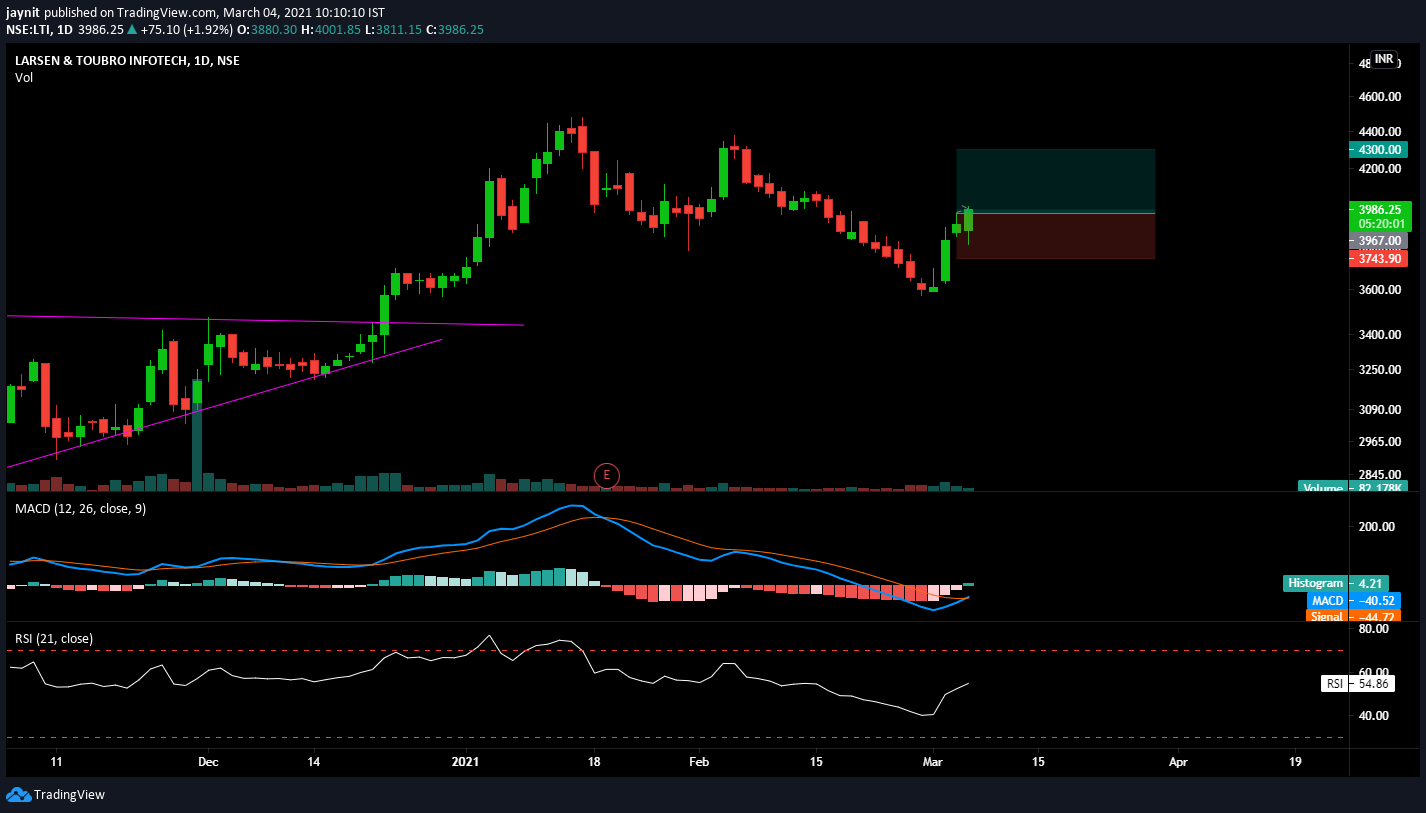The width and height of the screenshot is (1426, 813).
Task: Click 4400.00 on the price axis
Action: (1378, 132)
